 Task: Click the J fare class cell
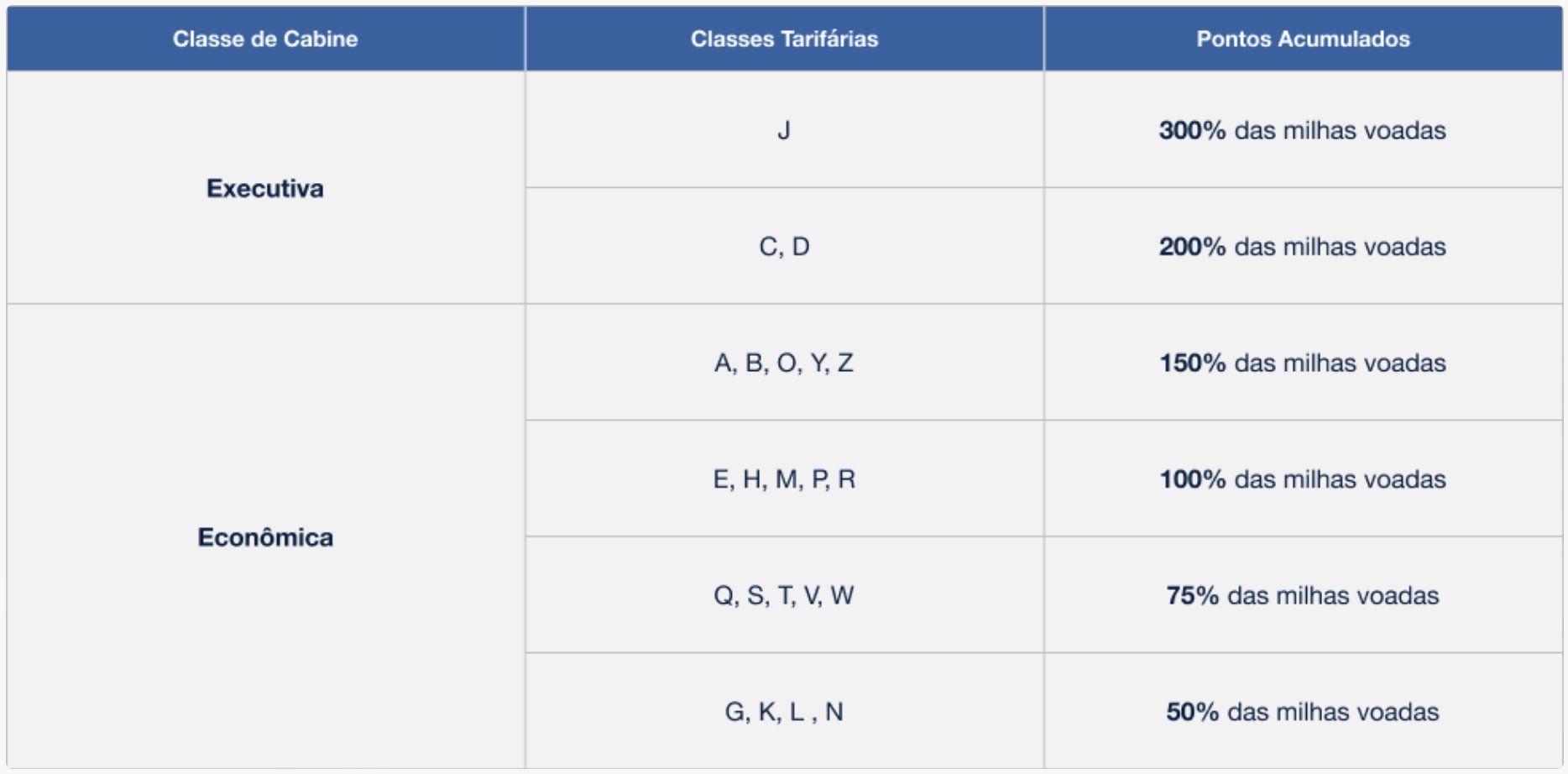(x=784, y=130)
